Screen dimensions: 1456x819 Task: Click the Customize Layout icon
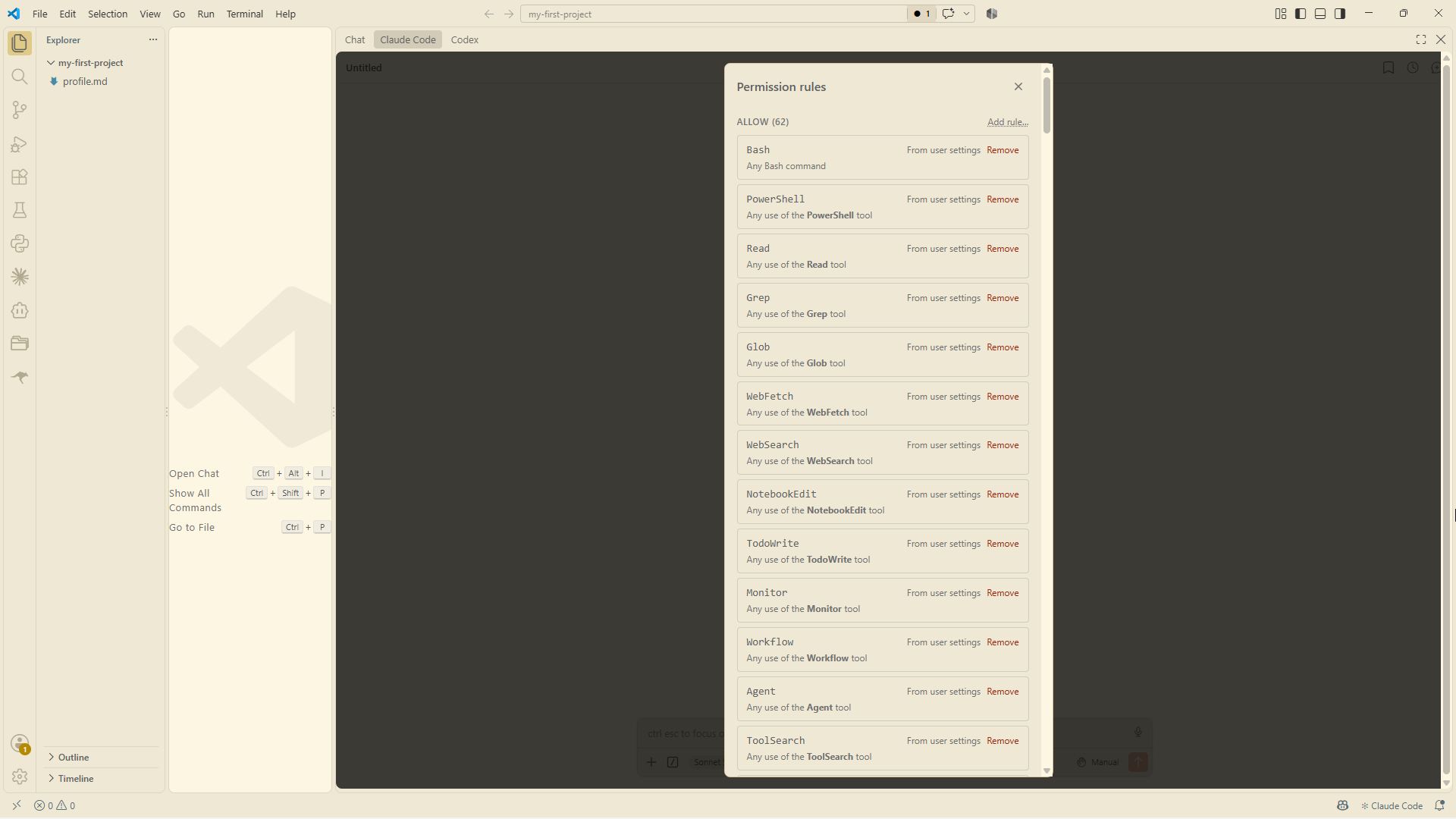point(1280,14)
